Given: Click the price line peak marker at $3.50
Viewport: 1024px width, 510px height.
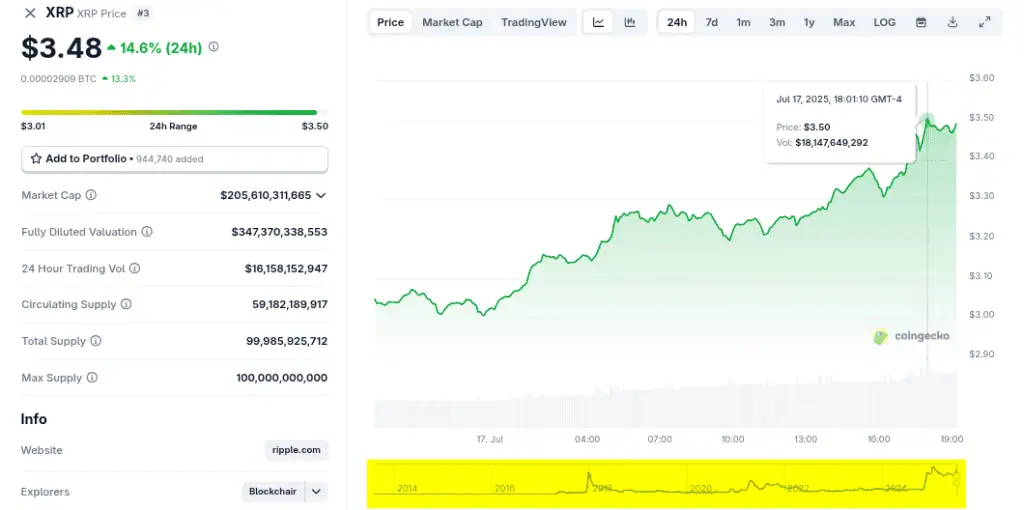Looking at the screenshot, I should coord(927,120).
